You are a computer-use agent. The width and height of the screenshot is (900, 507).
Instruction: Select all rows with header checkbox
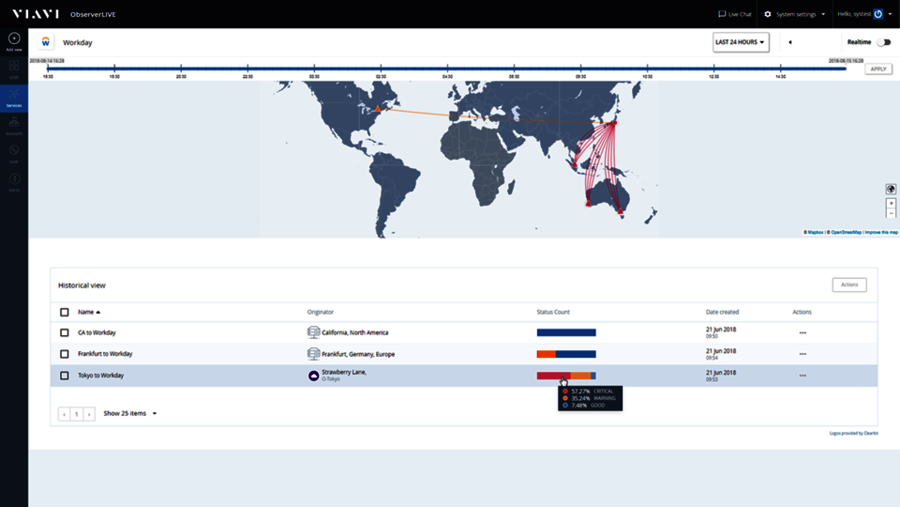65,312
